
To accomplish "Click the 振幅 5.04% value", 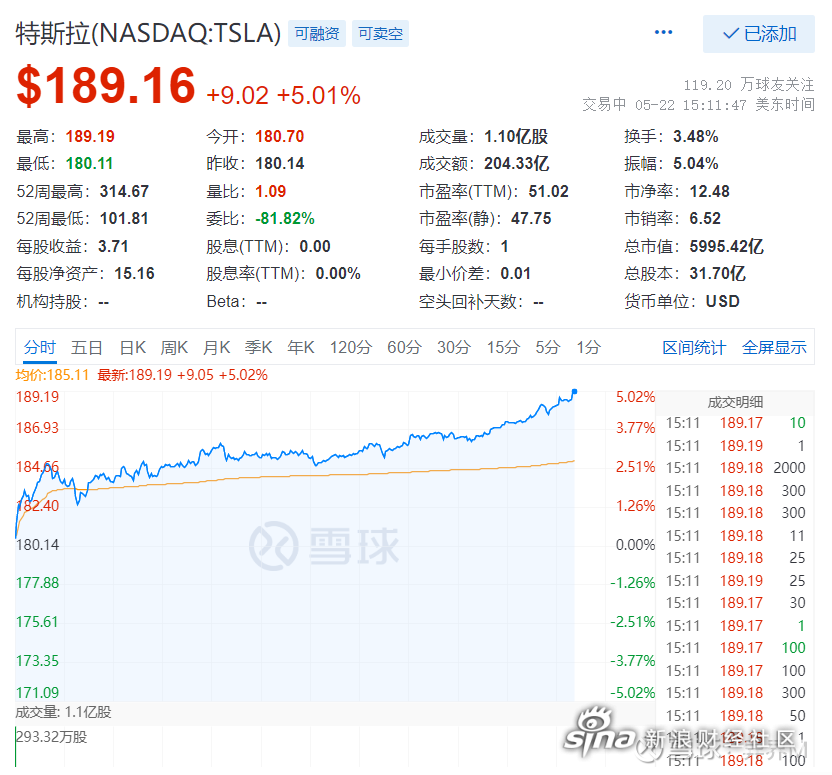I will click(696, 163).
